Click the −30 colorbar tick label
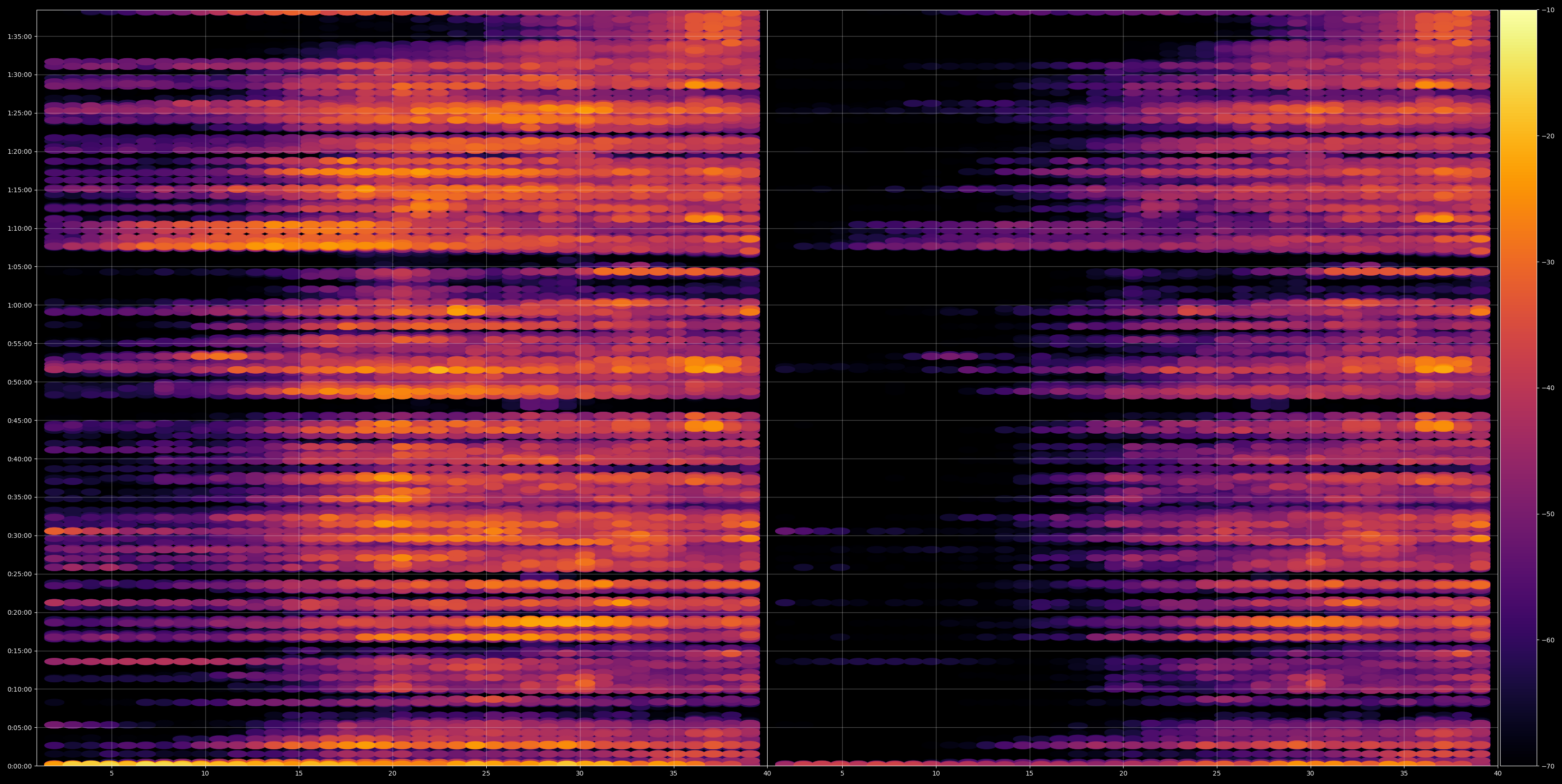Viewport: 1562px width, 784px height. (1549, 262)
